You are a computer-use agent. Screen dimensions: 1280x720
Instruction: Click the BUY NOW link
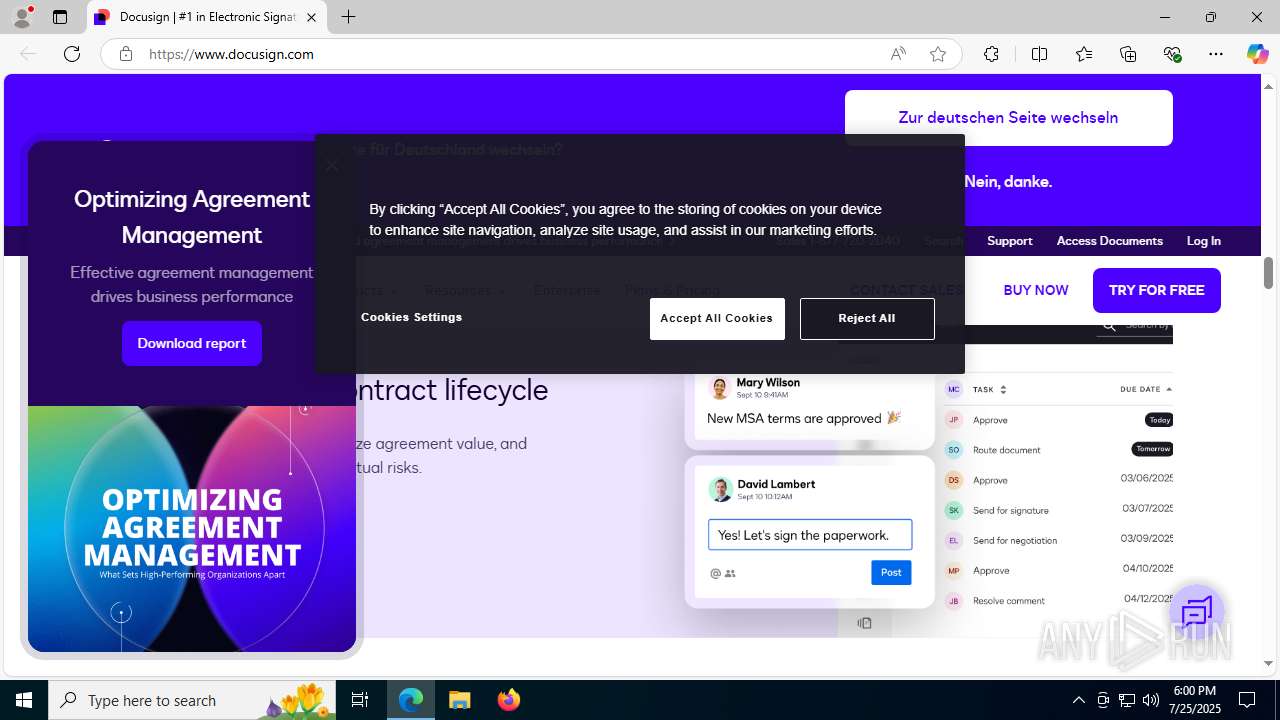coord(1036,290)
